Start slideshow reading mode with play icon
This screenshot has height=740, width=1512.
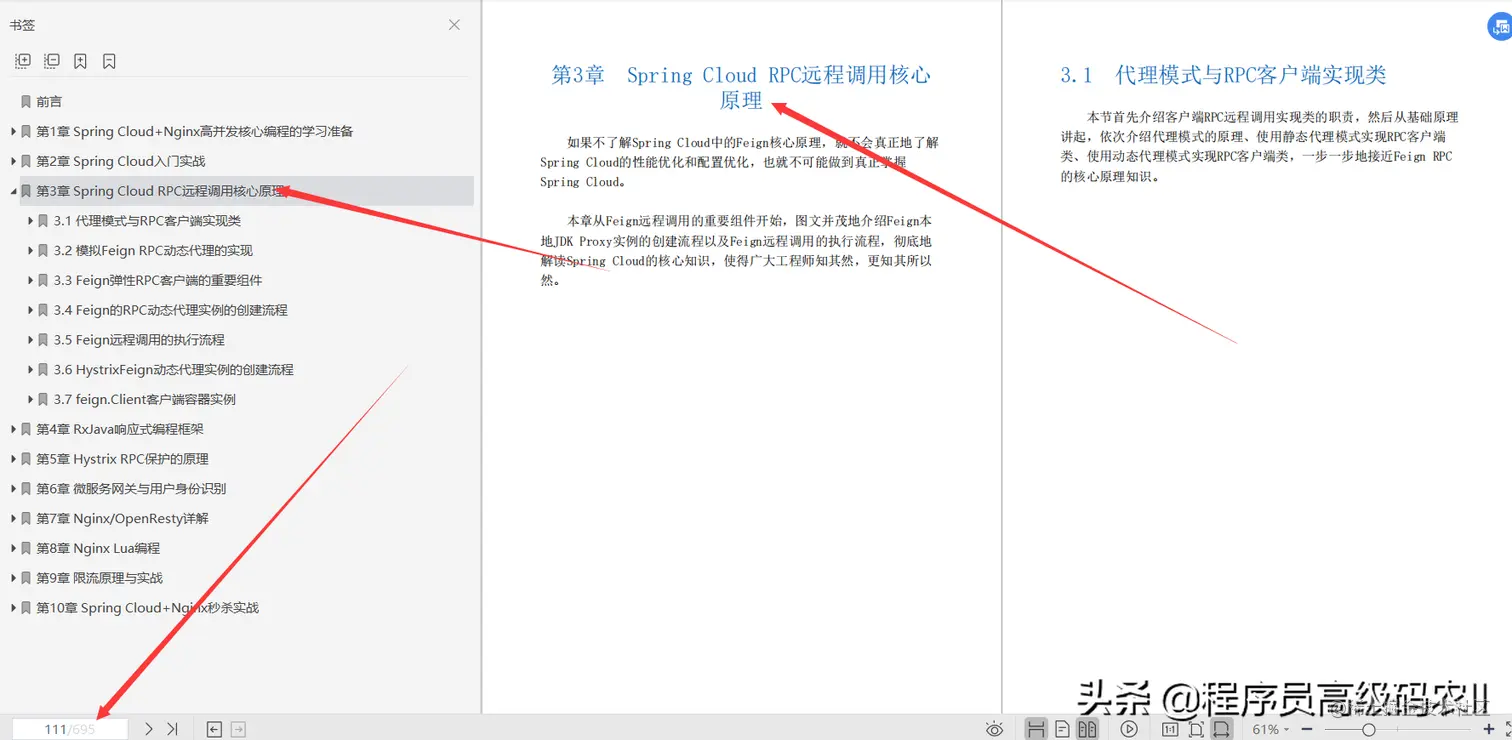1129,728
